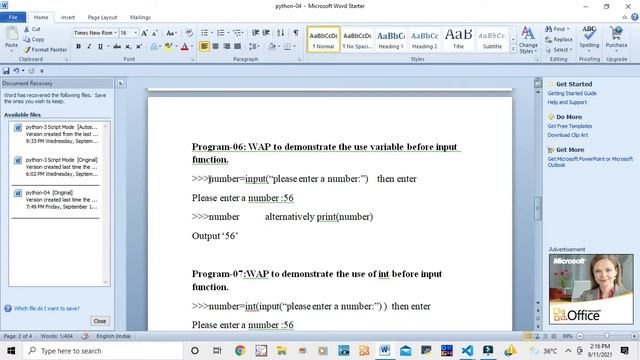This screenshot has height=360, width=640.
Task: Click the Copy button in Clipboard group
Action: click(33, 40)
